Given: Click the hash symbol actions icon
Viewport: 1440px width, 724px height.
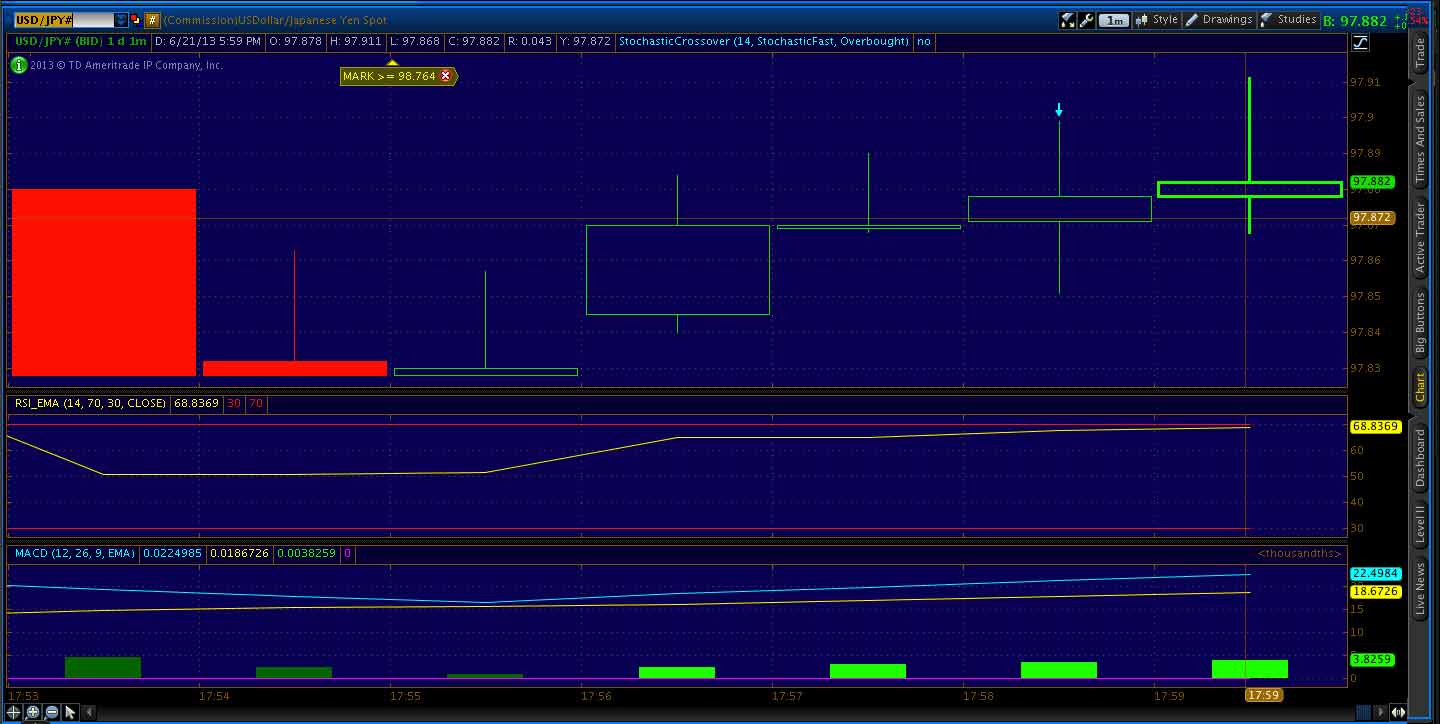Looking at the screenshot, I should (x=152, y=20).
